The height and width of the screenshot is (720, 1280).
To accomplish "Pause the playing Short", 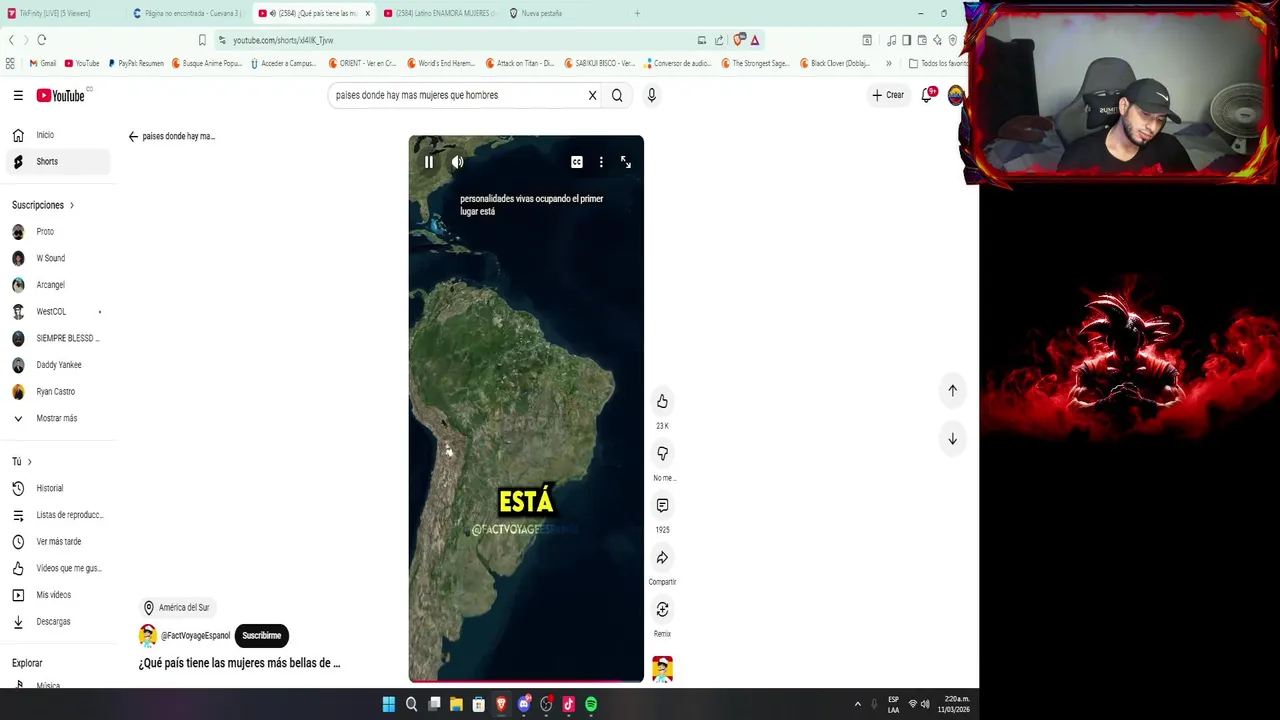I will [429, 162].
